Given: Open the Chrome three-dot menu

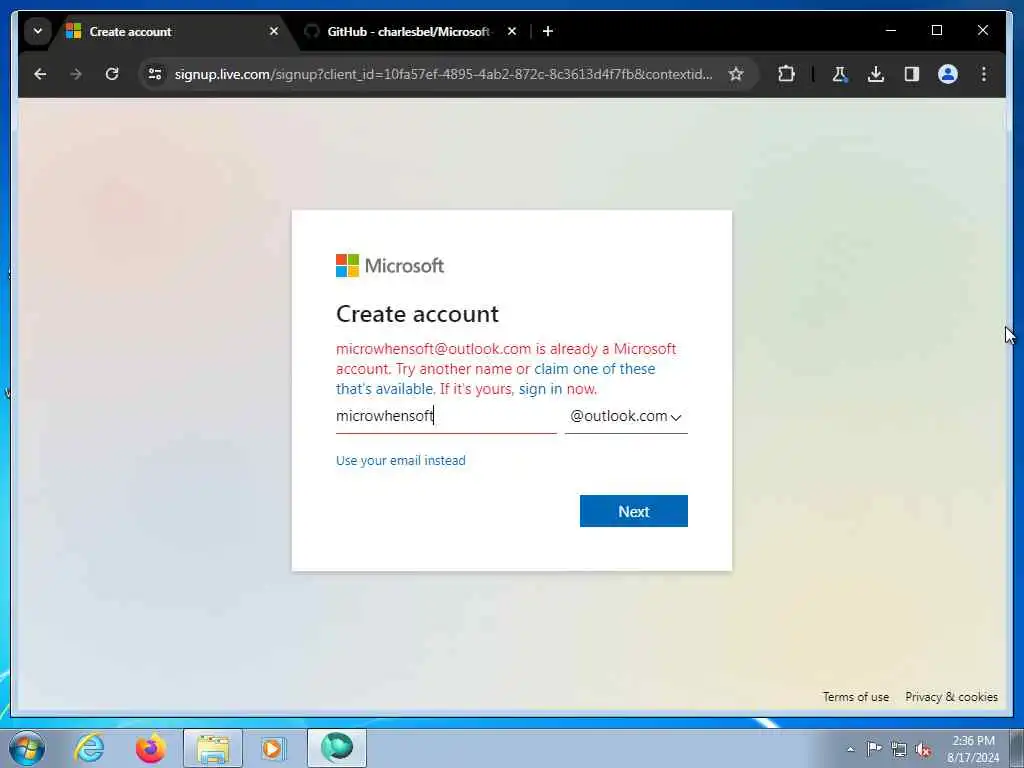Looking at the screenshot, I should (984, 74).
